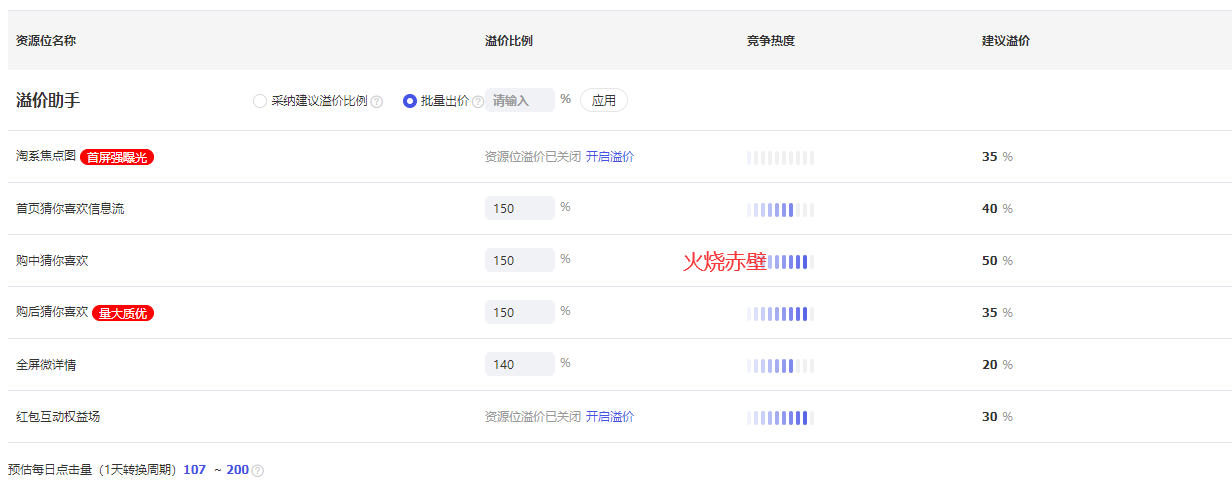Edit premium field for 首页猜你喜欢信息流
The width and height of the screenshot is (1232, 493).
[520, 208]
